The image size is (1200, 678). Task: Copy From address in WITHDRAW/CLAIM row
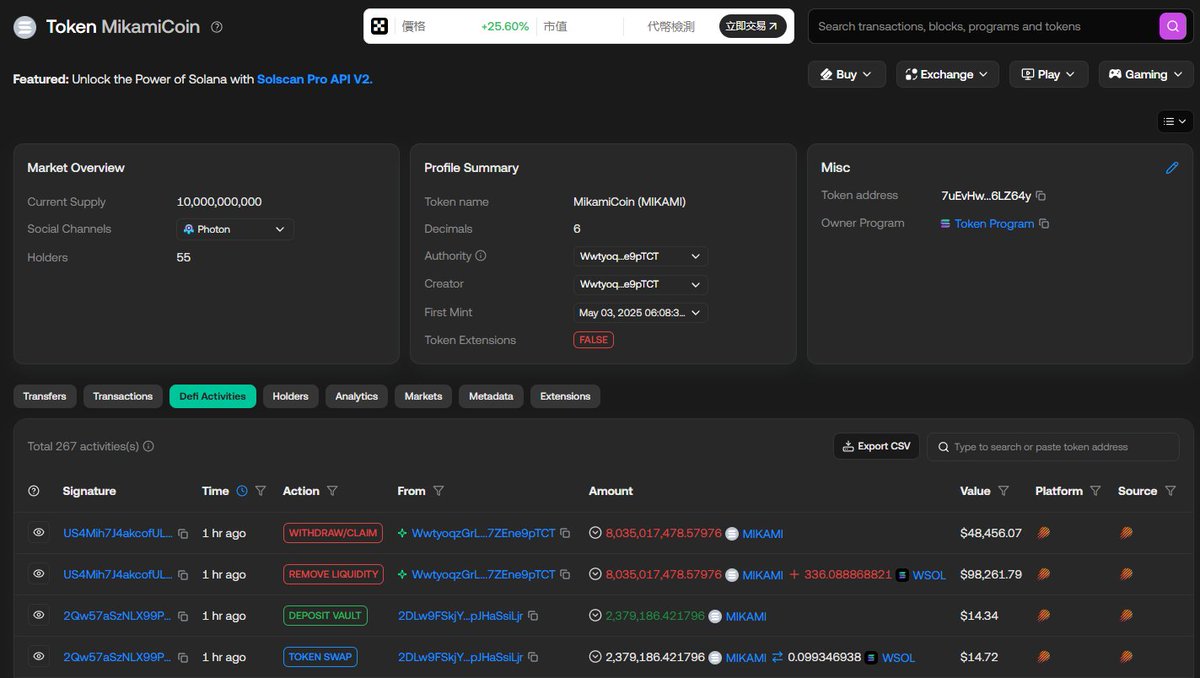tap(565, 534)
